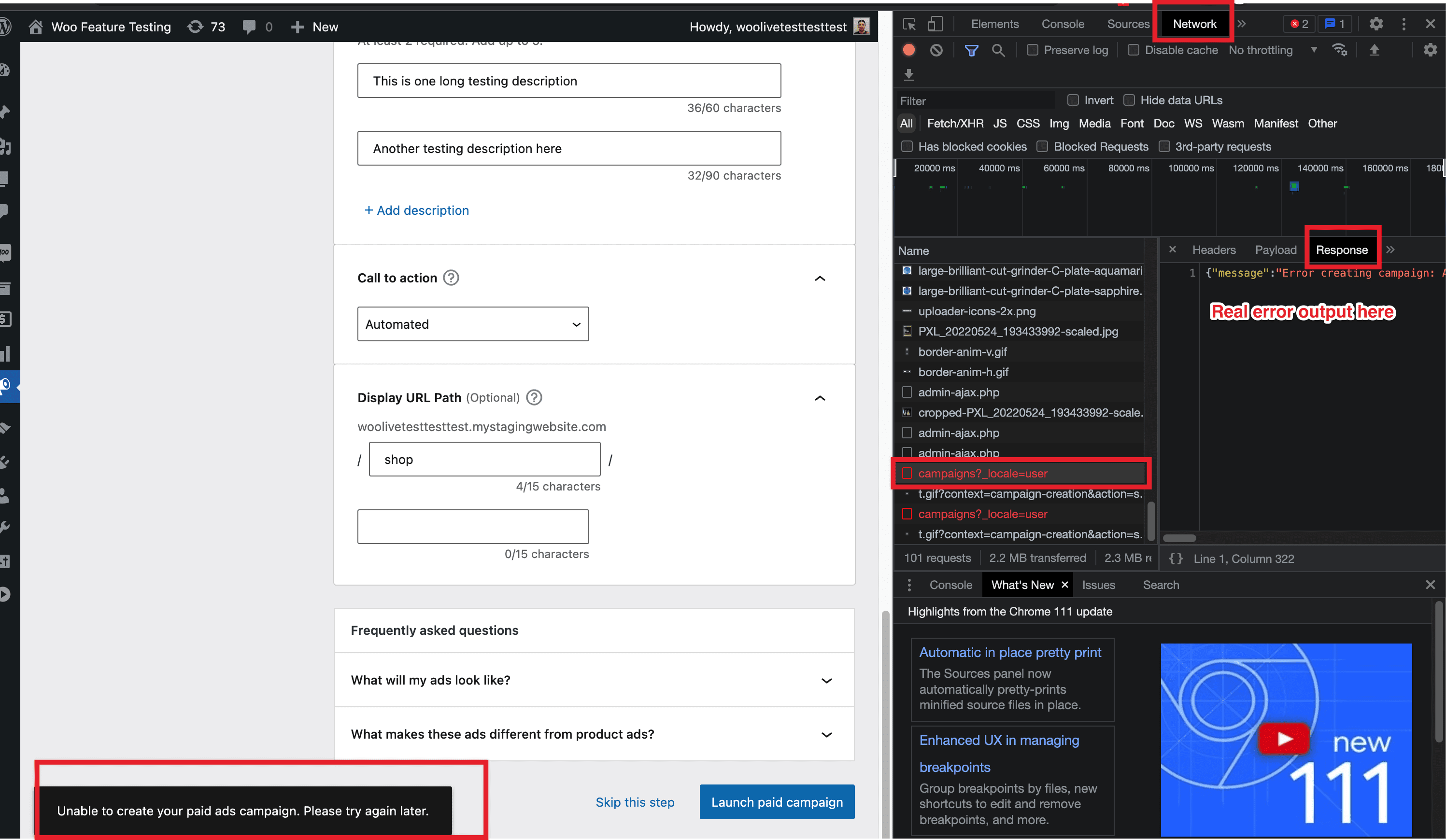Open the network conditions wifi icon
Screen dimensions: 1446x840
[1340, 50]
